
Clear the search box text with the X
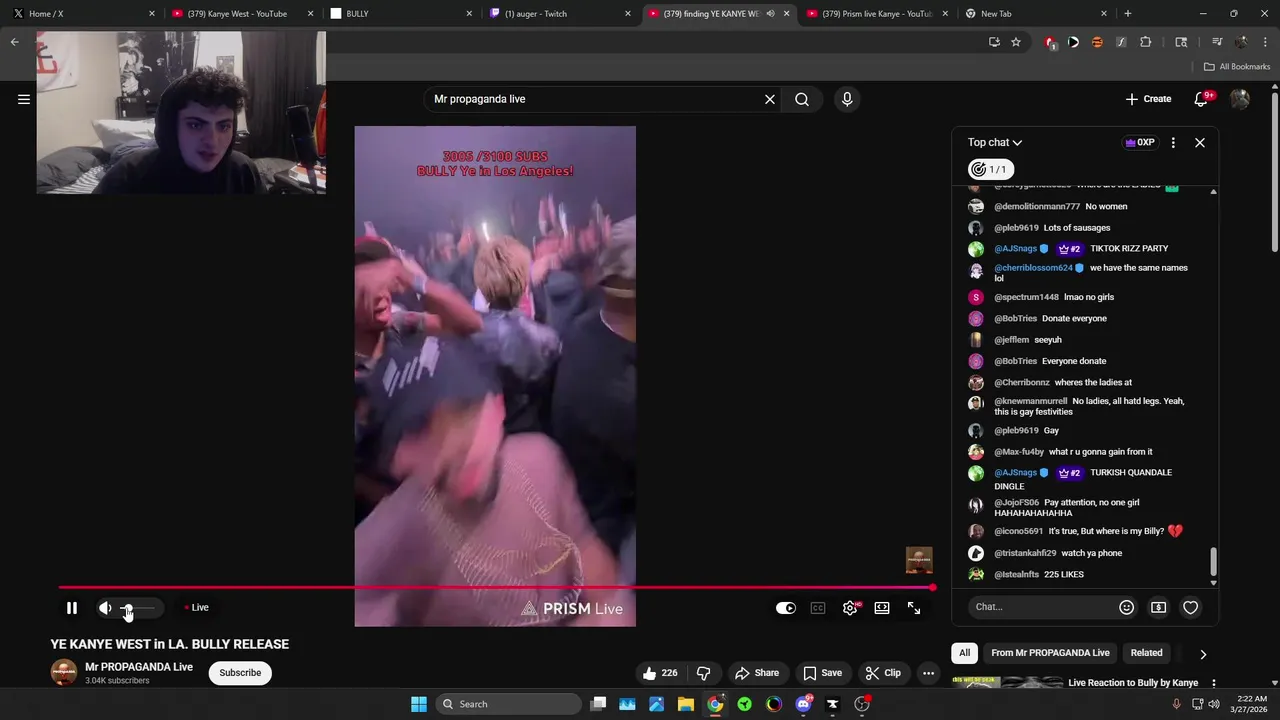pyautogui.click(x=770, y=99)
